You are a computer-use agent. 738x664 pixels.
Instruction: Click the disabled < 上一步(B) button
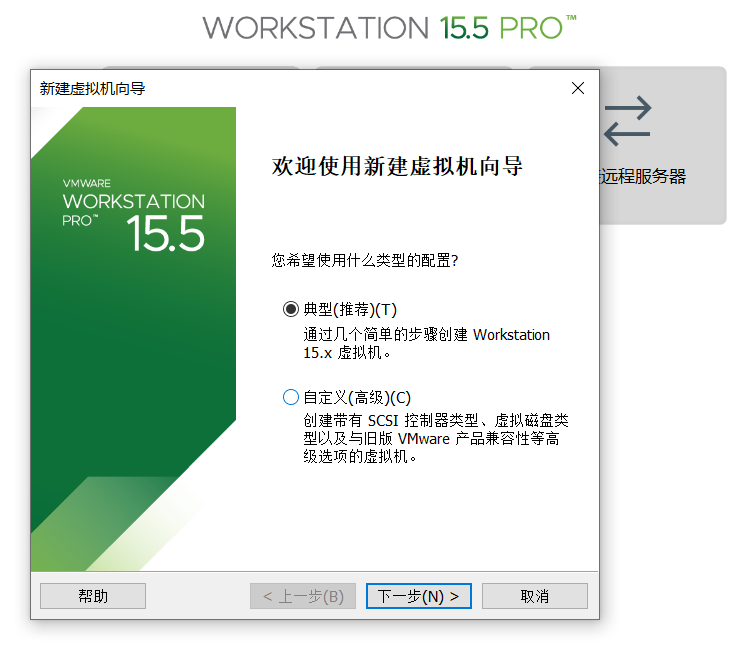pos(303,596)
